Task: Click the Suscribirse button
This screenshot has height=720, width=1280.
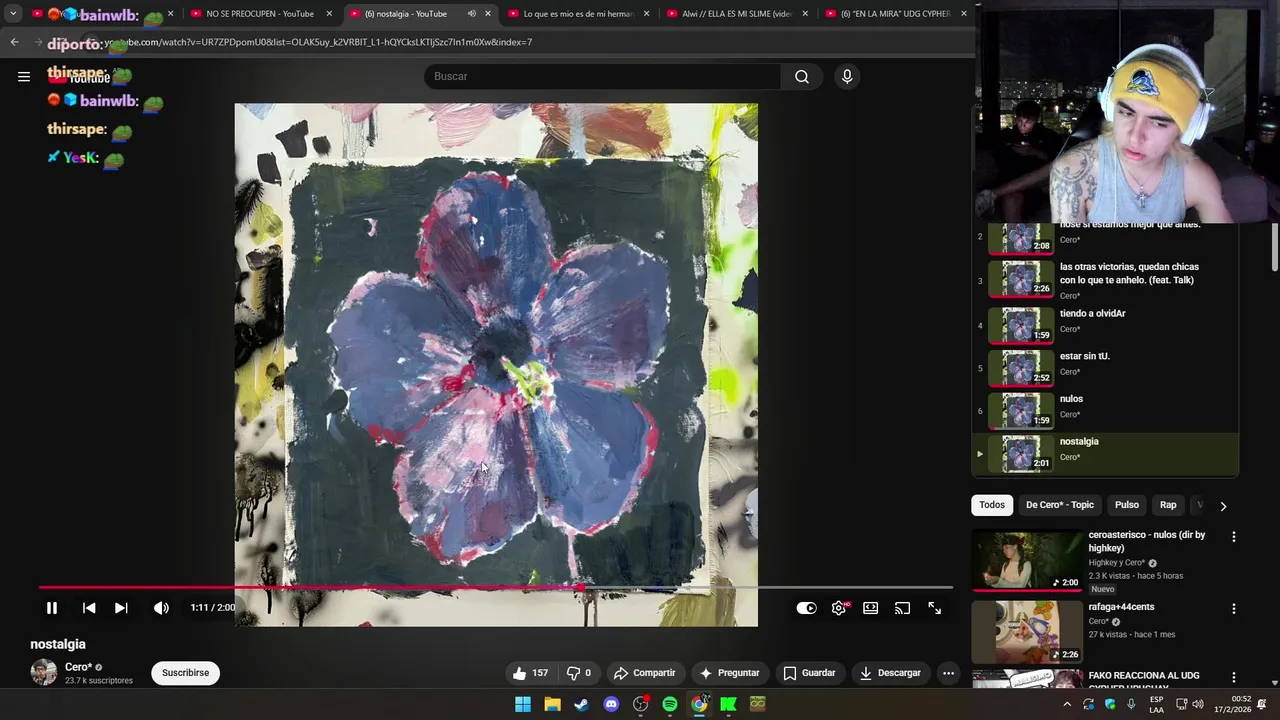Action: (x=186, y=673)
